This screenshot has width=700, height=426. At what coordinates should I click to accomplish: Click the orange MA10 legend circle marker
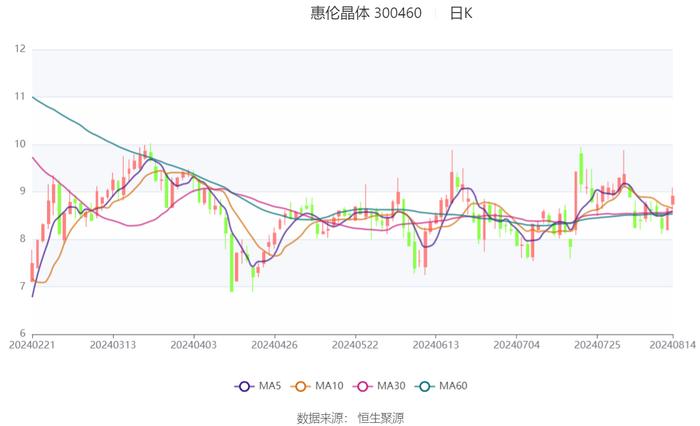305,386
